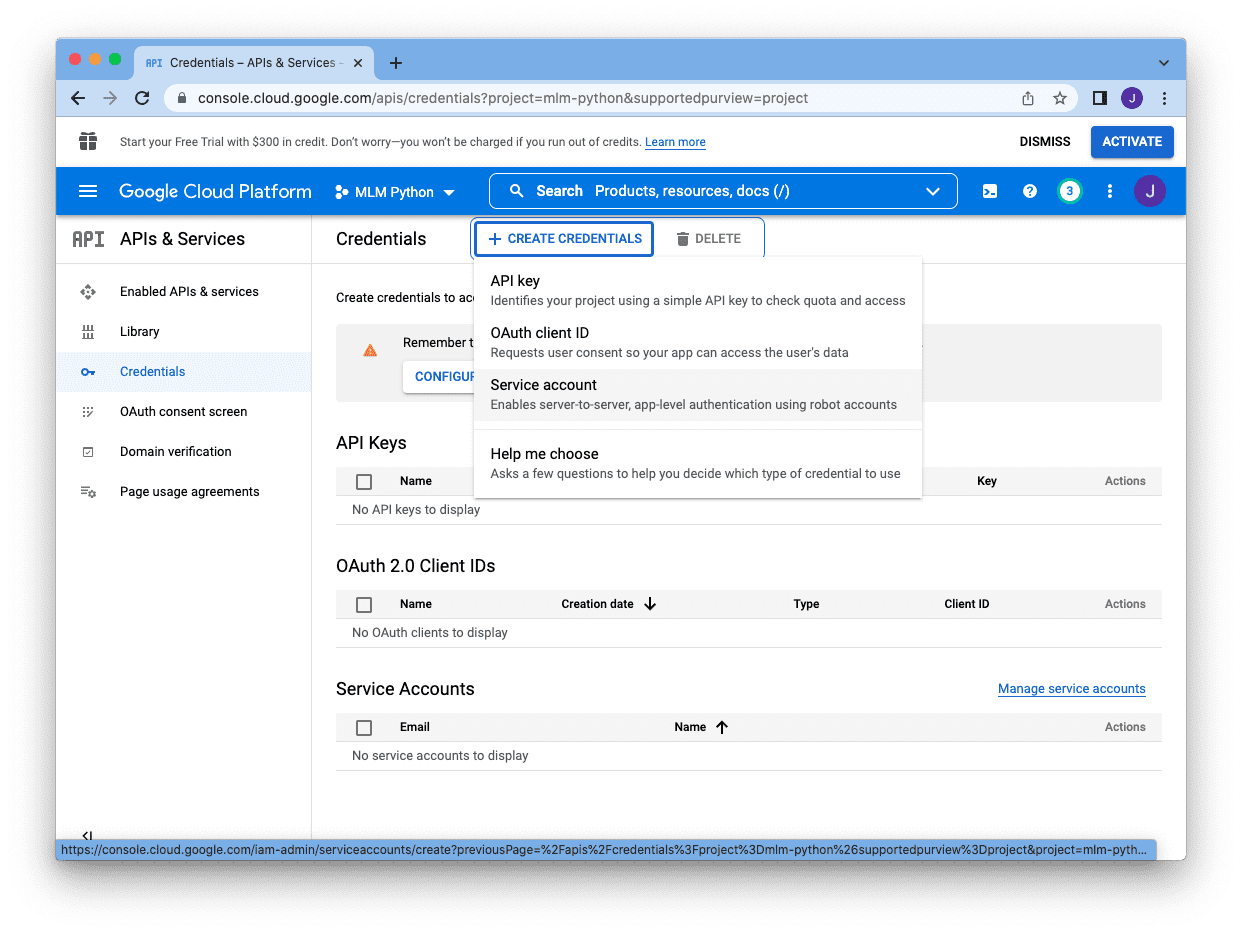Click the Email column header
Viewport: 1242px width, 934px height.
coord(415,727)
